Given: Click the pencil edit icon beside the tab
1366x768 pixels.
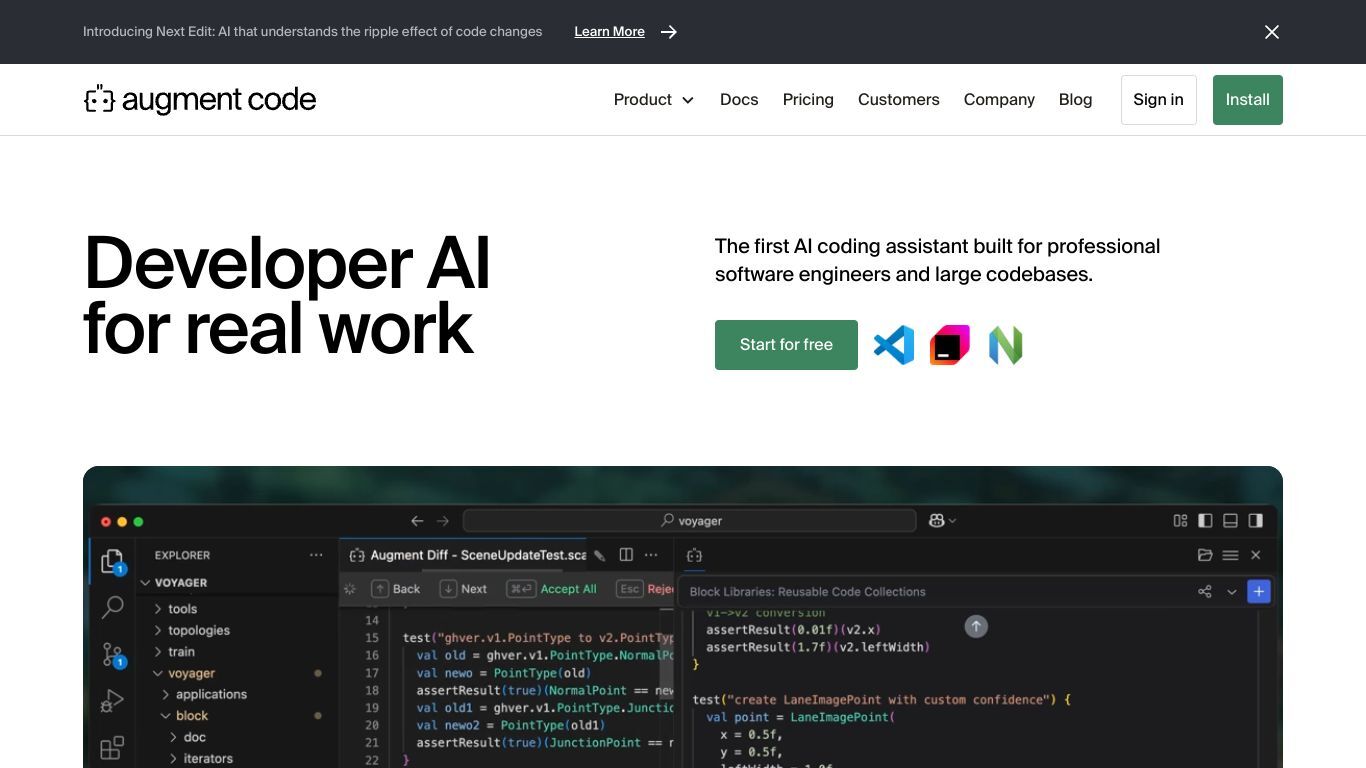Looking at the screenshot, I should [x=600, y=555].
